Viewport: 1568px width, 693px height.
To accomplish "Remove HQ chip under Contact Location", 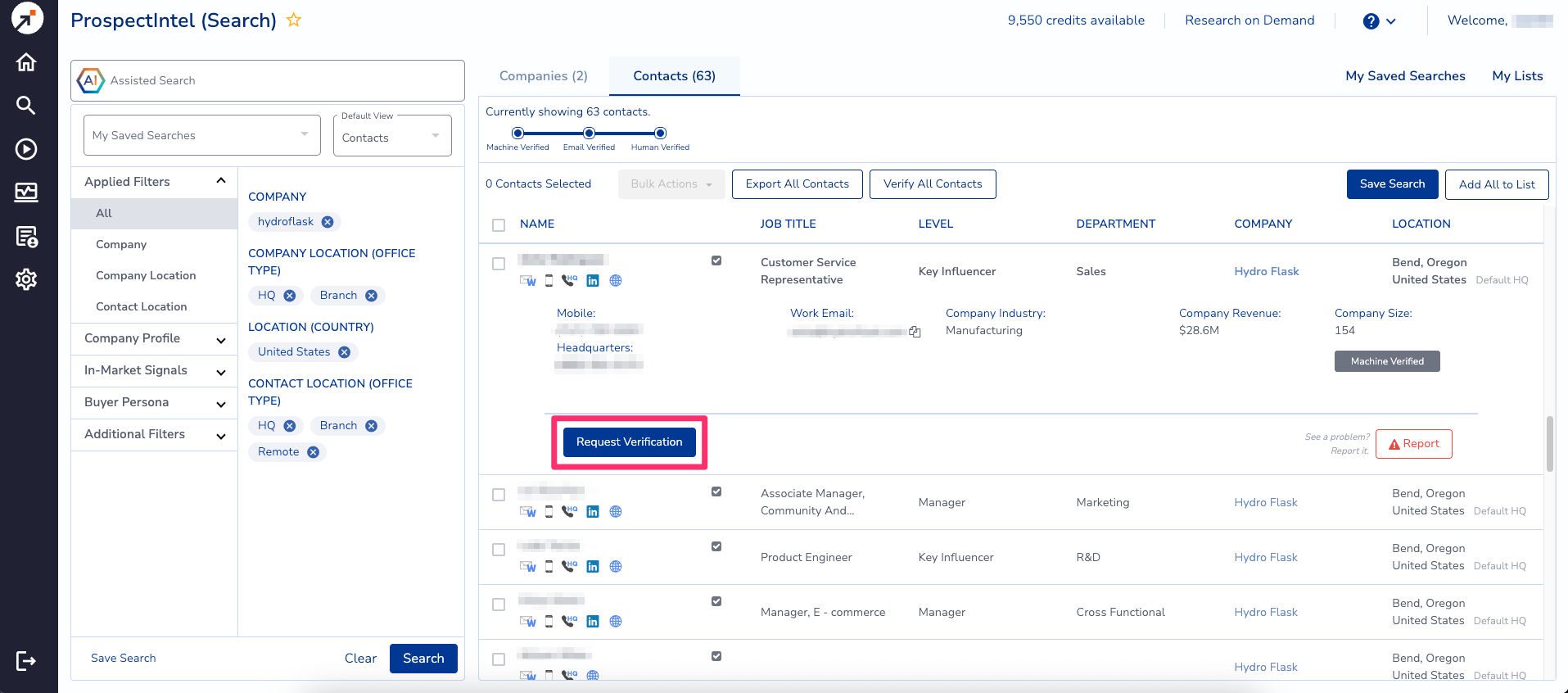I will (290, 426).
